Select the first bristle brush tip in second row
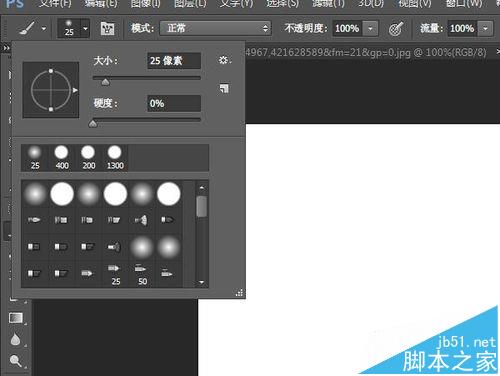The height and width of the screenshot is (376, 500). (x=34, y=220)
